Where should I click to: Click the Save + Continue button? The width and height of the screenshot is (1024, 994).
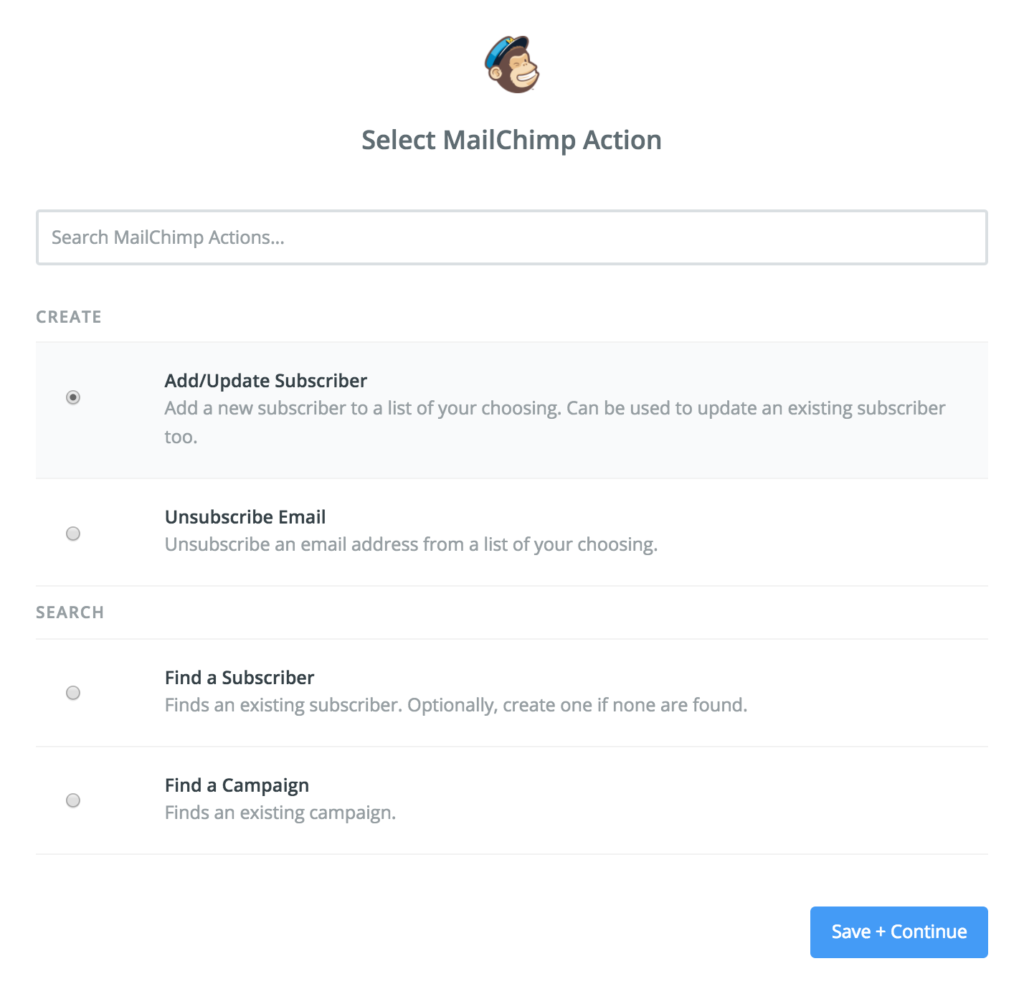pyautogui.click(x=898, y=931)
